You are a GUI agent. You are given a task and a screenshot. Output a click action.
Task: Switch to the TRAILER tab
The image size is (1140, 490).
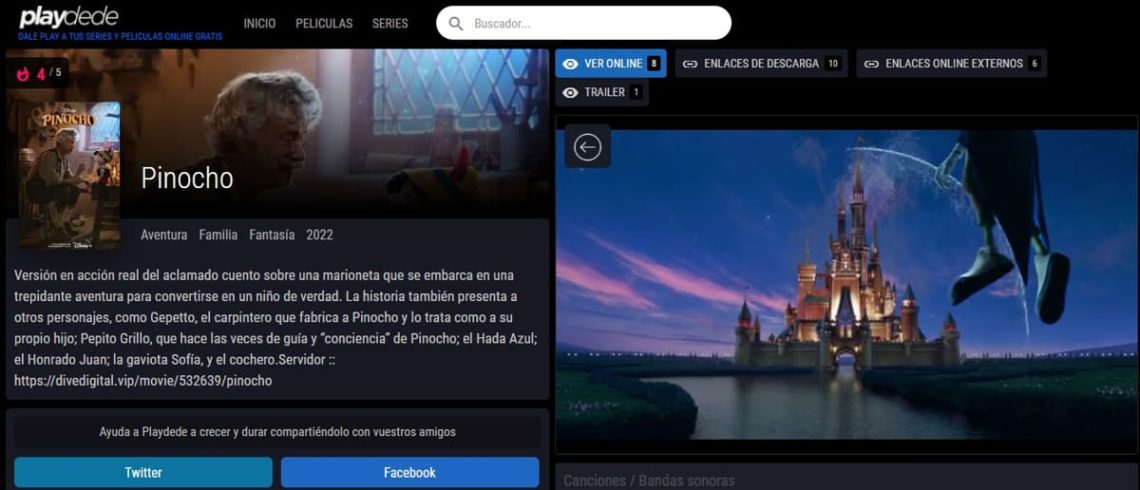tap(602, 92)
